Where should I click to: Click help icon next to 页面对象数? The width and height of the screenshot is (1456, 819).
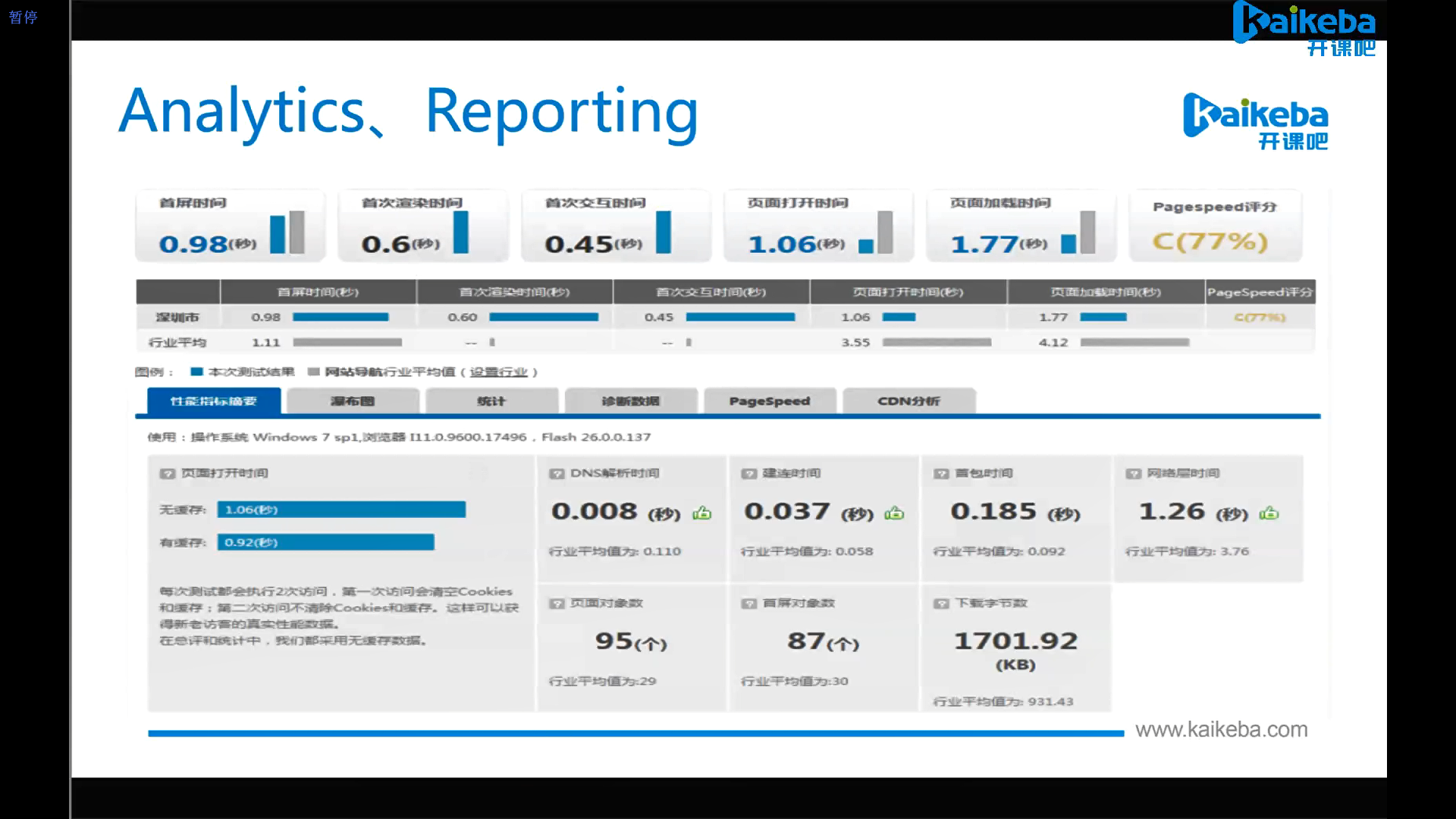(x=557, y=604)
